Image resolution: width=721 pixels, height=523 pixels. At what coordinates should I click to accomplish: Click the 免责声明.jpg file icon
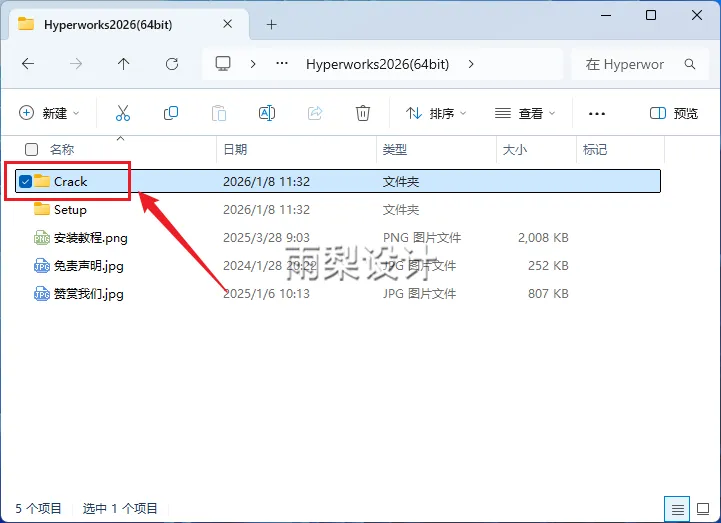42,266
